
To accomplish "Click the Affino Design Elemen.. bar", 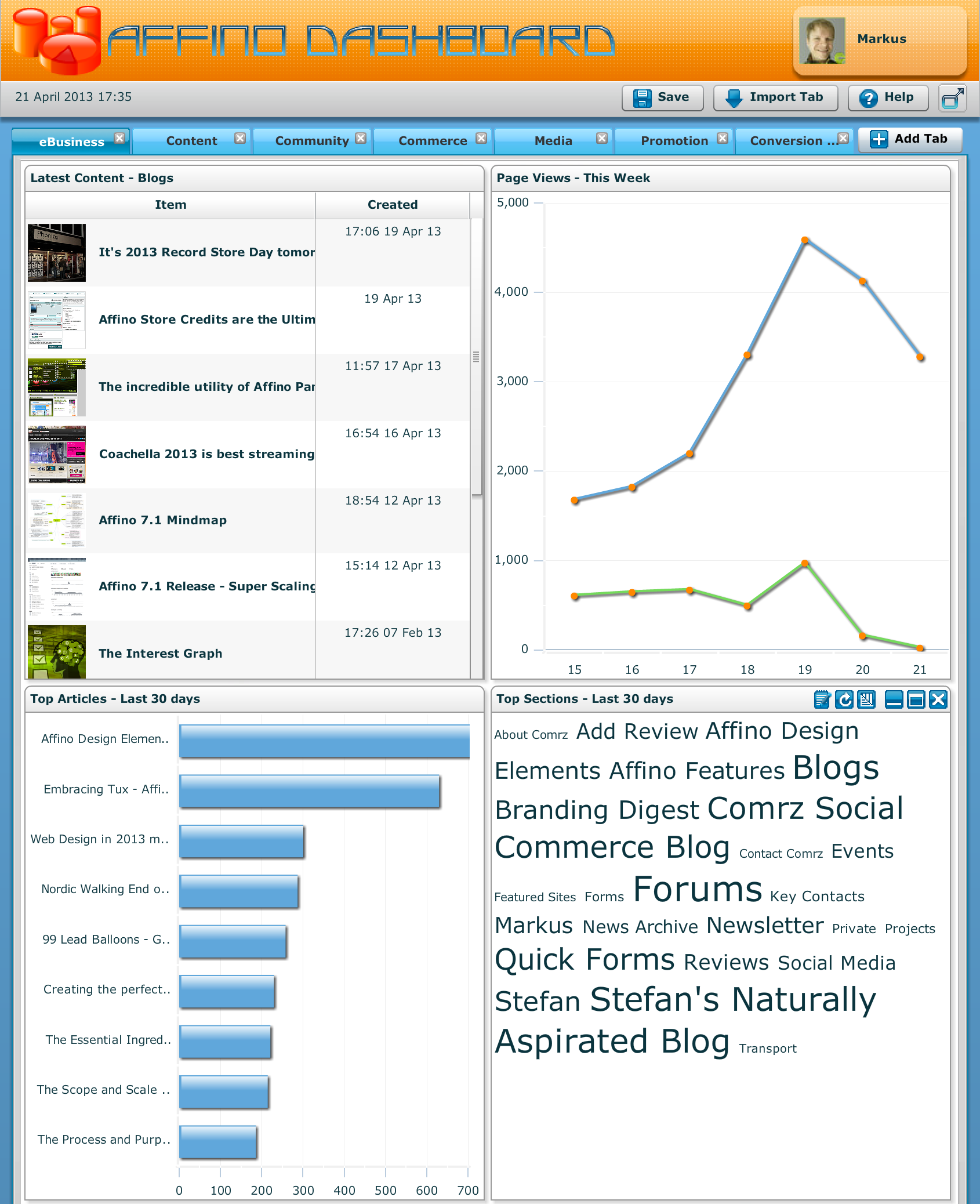I will 325,741.
